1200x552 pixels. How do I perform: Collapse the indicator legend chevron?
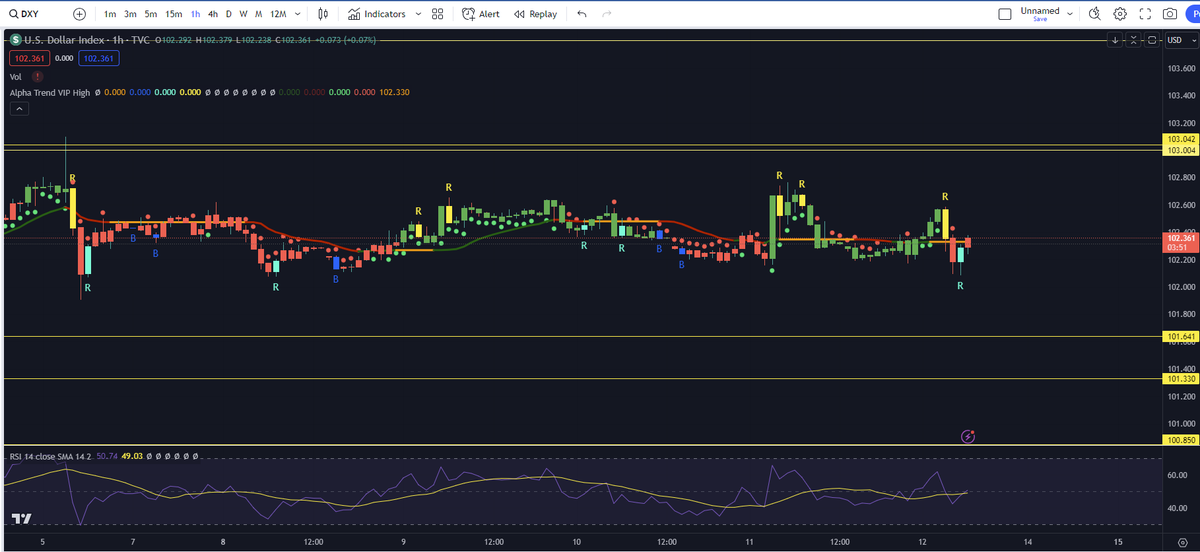click(x=19, y=108)
